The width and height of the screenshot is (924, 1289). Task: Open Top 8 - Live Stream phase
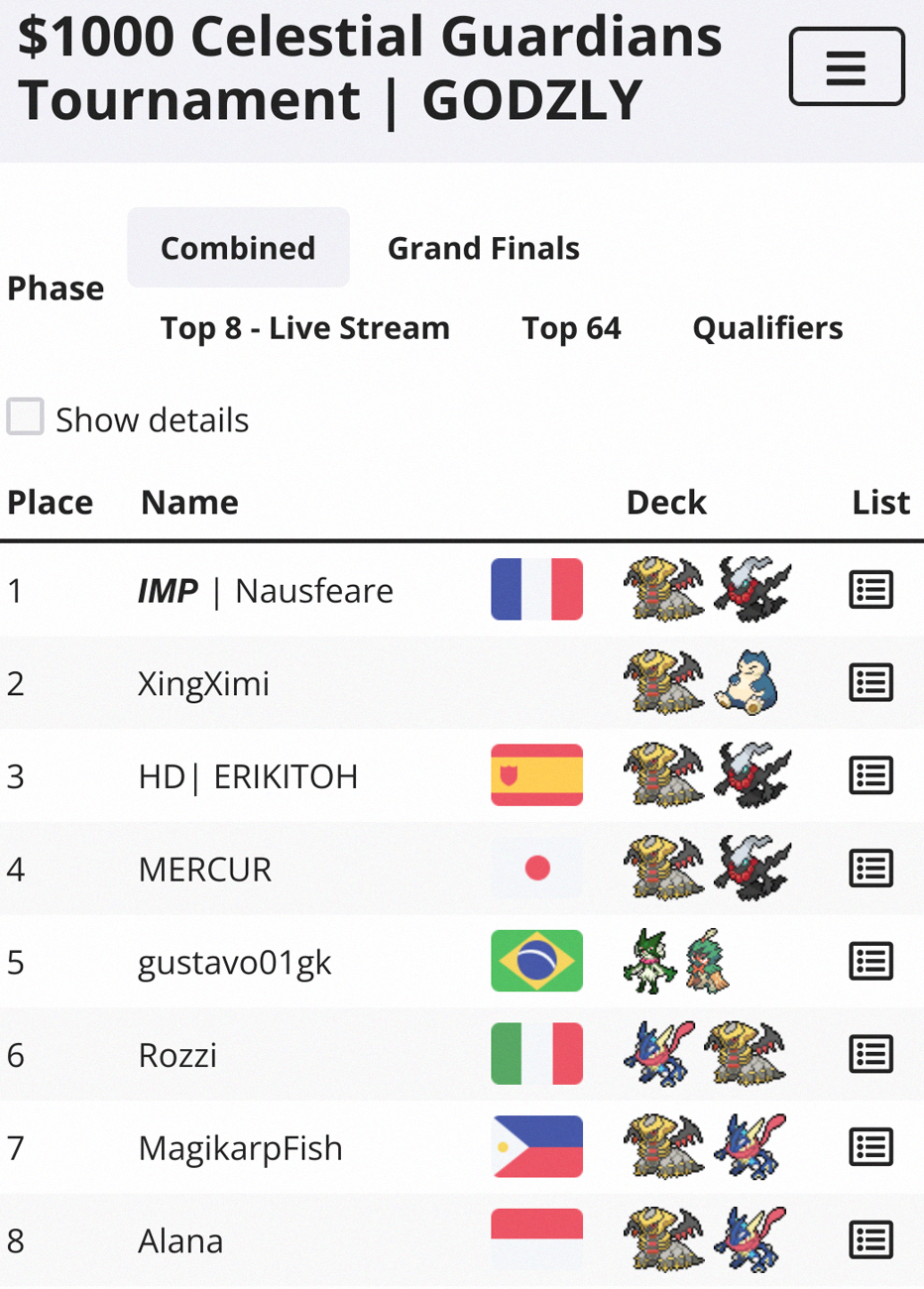(x=304, y=328)
